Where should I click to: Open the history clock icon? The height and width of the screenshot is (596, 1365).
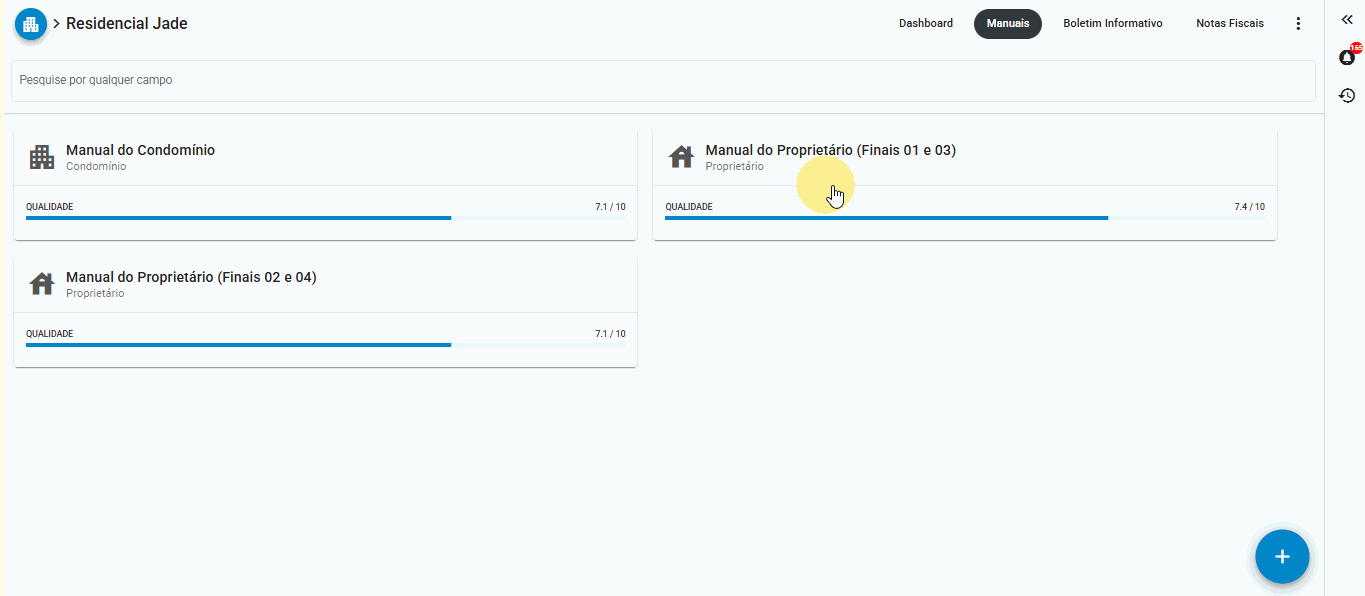coord(1347,96)
